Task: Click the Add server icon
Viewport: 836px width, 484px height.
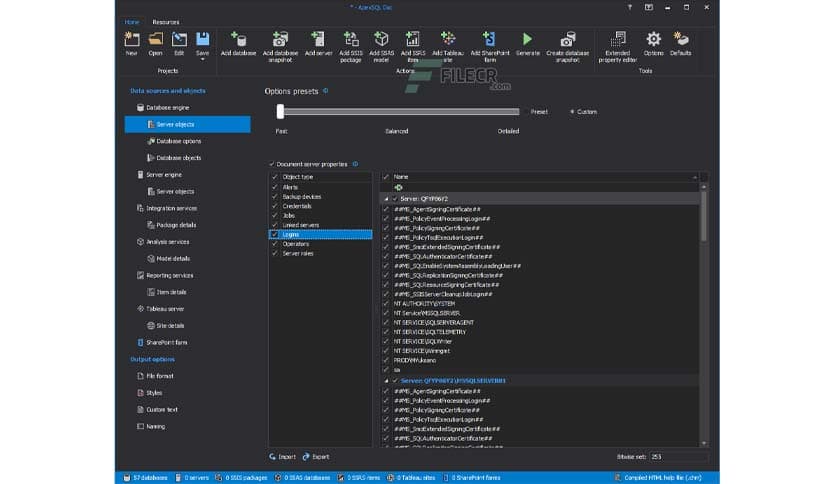Action: [x=318, y=39]
